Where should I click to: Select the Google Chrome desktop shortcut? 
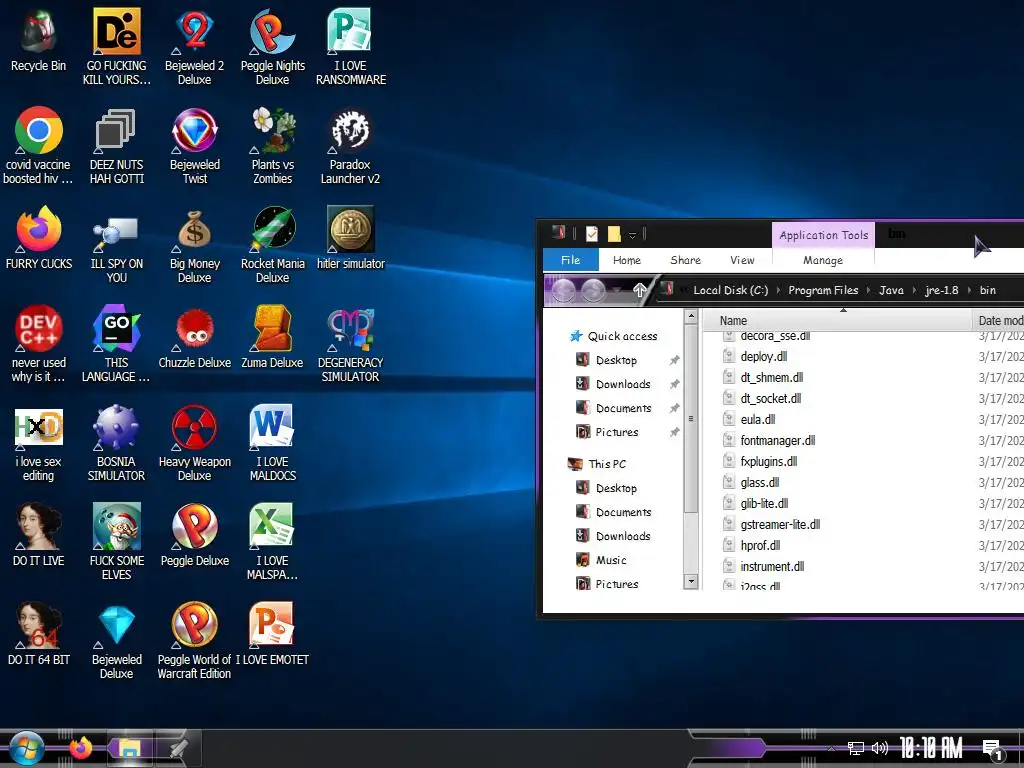pyautogui.click(x=39, y=145)
